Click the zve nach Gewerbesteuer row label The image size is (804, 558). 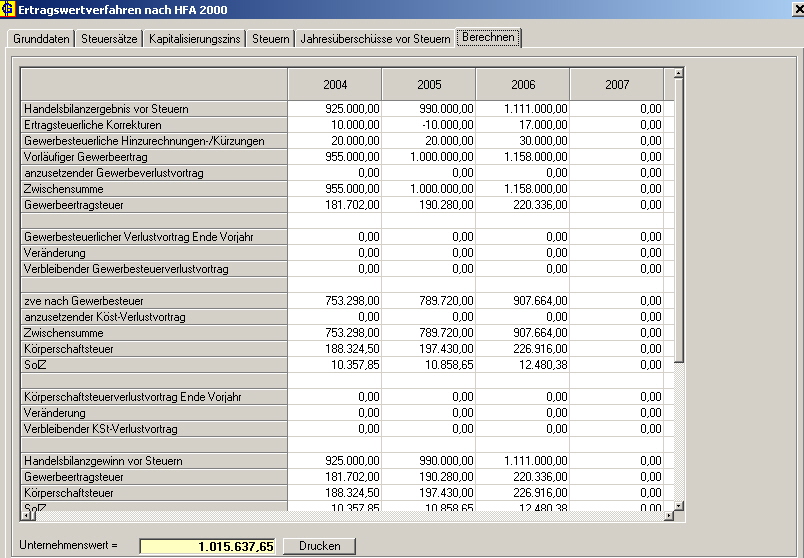click(x=154, y=301)
